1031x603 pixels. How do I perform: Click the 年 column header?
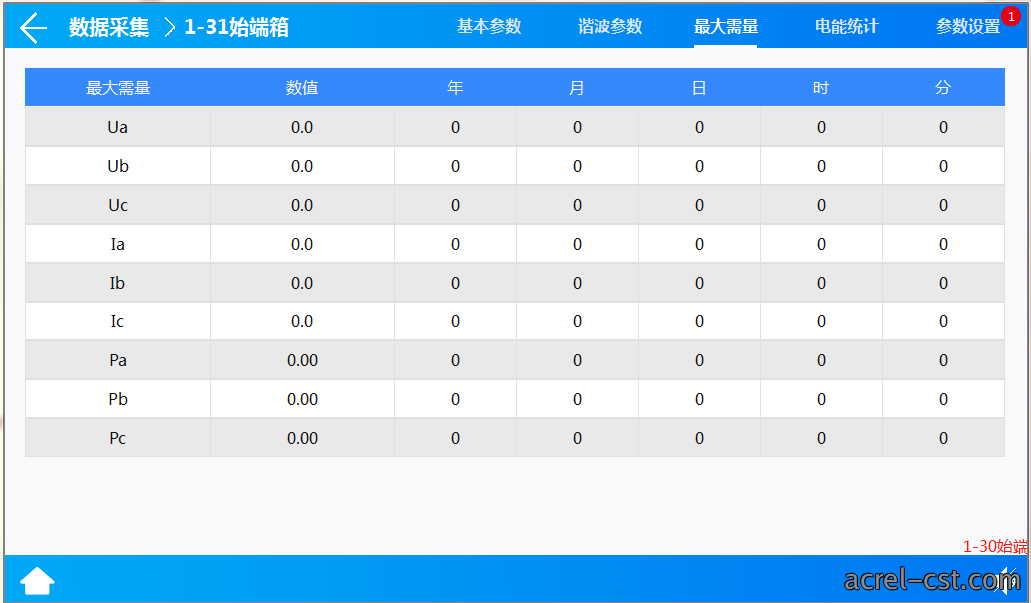[x=455, y=87]
